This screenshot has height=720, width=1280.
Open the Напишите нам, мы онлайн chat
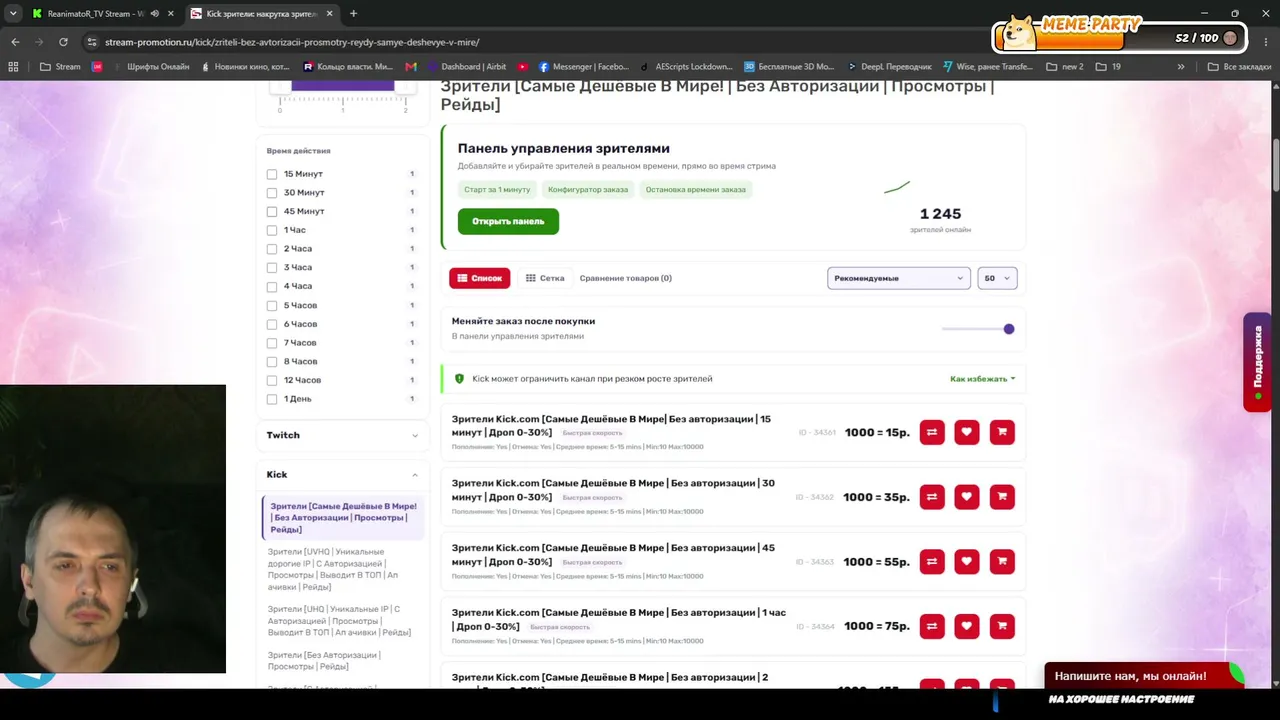[1144, 676]
